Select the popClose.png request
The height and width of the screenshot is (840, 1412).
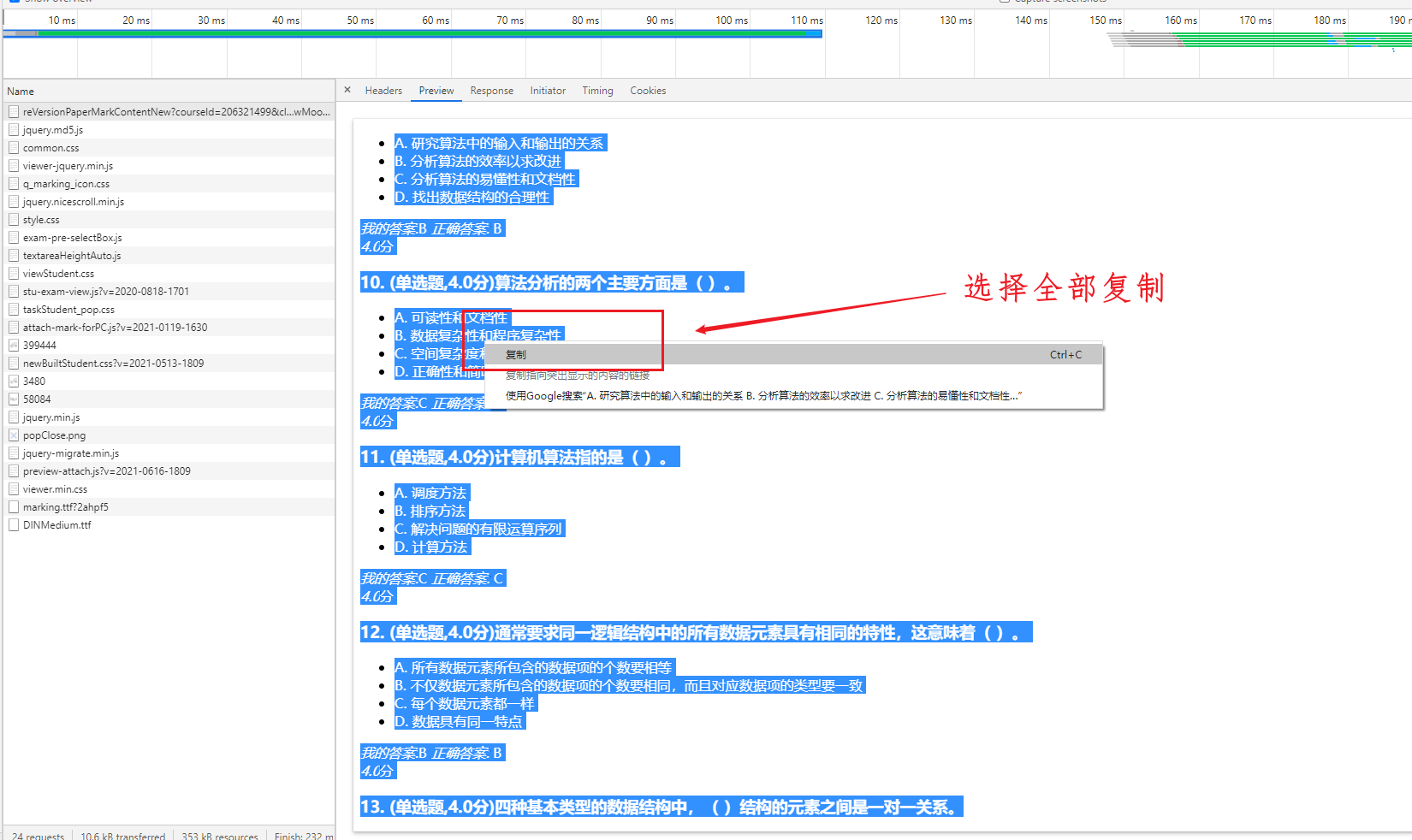tap(169, 435)
